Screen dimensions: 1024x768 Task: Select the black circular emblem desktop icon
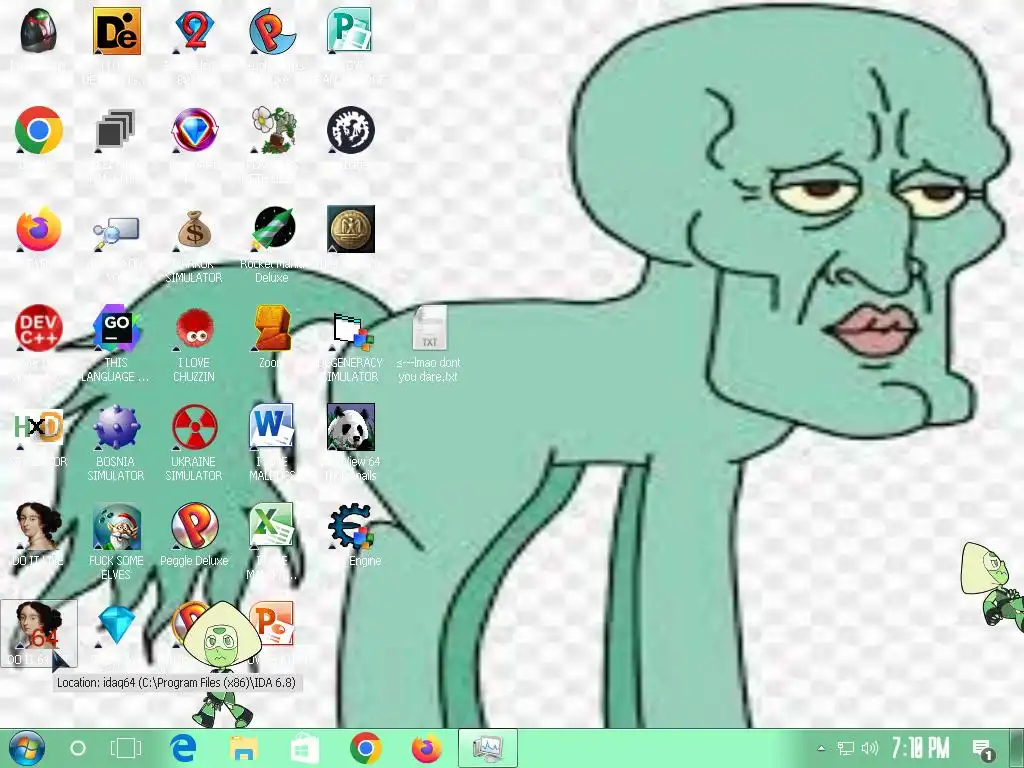[351, 130]
